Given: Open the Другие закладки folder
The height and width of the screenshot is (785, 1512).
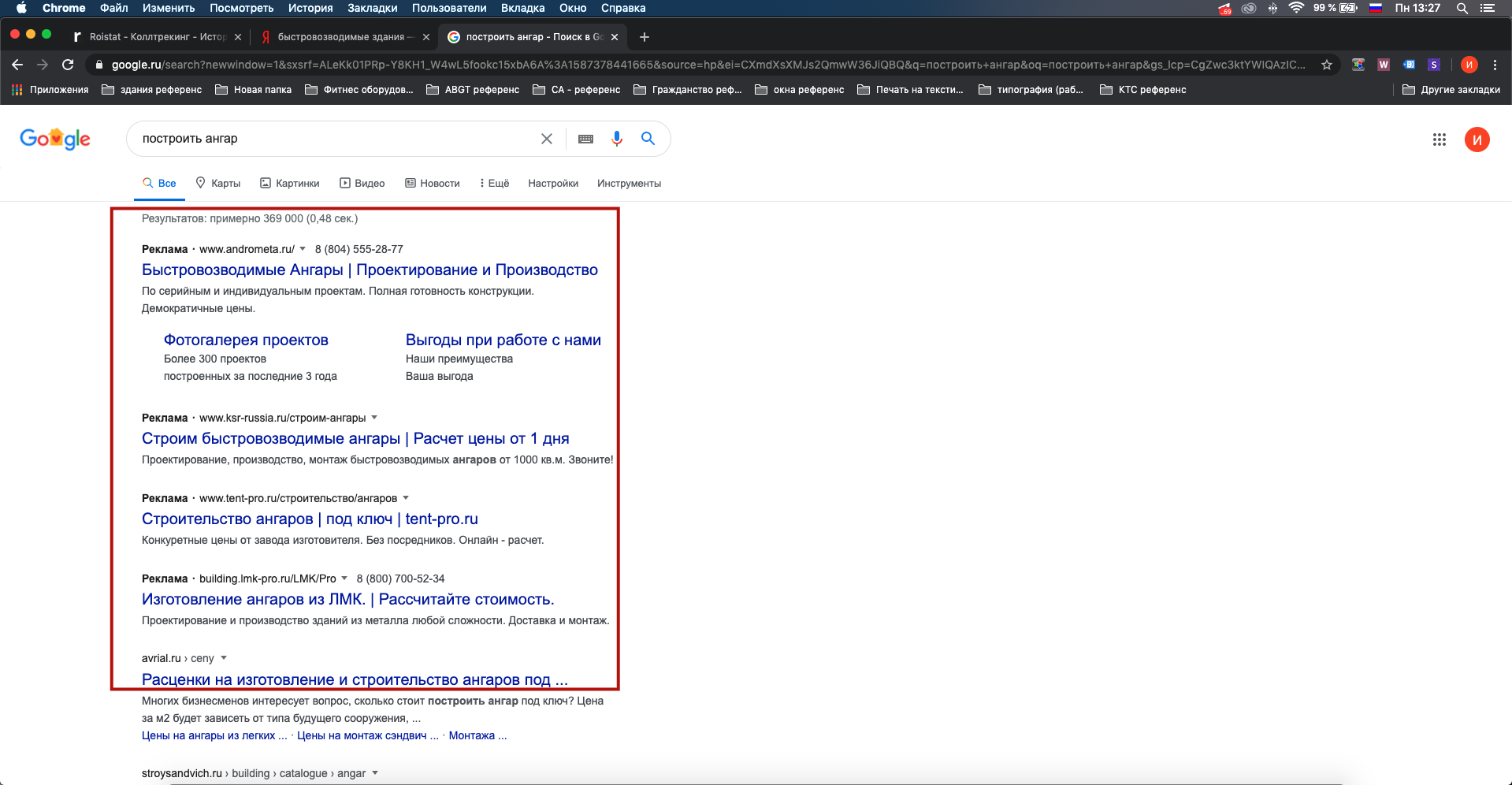Looking at the screenshot, I should (x=1451, y=90).
